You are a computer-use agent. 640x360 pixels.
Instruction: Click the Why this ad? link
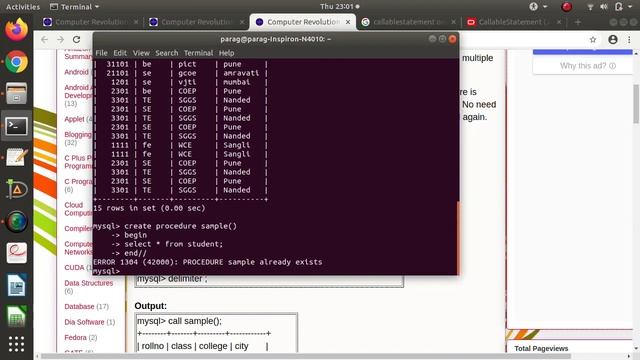tap(587, 66)
